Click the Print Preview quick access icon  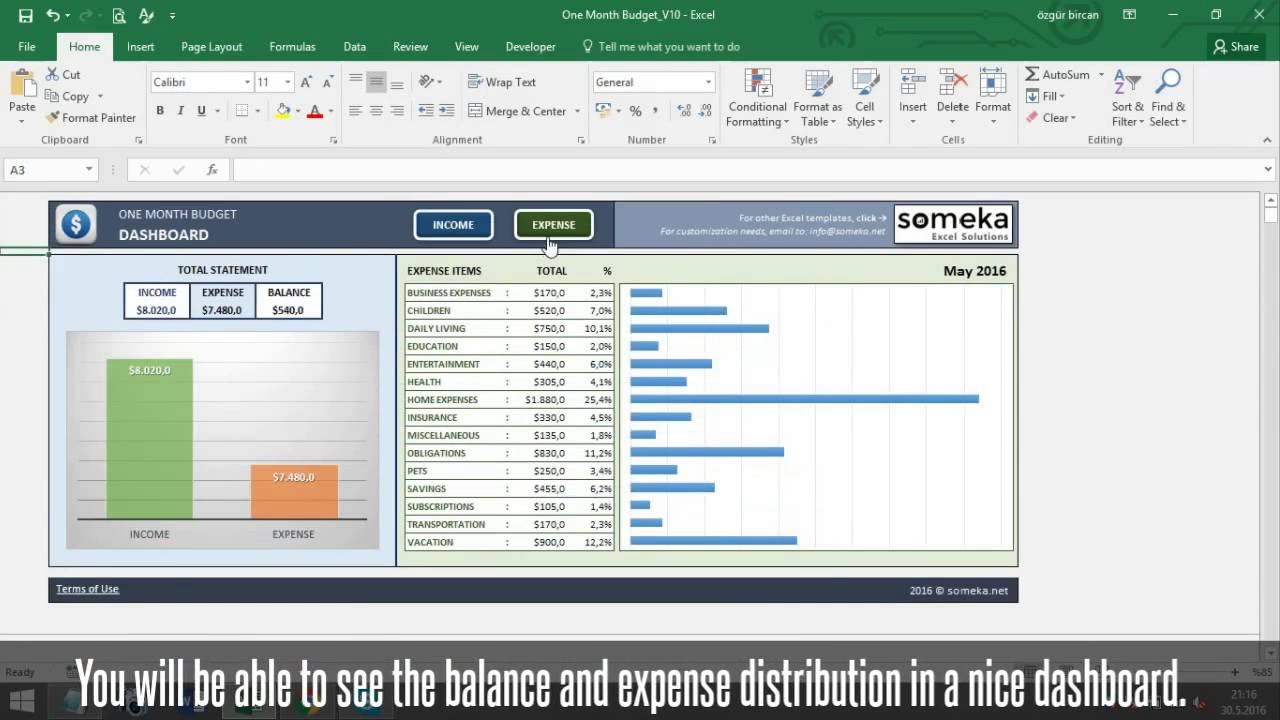(119, 15)
